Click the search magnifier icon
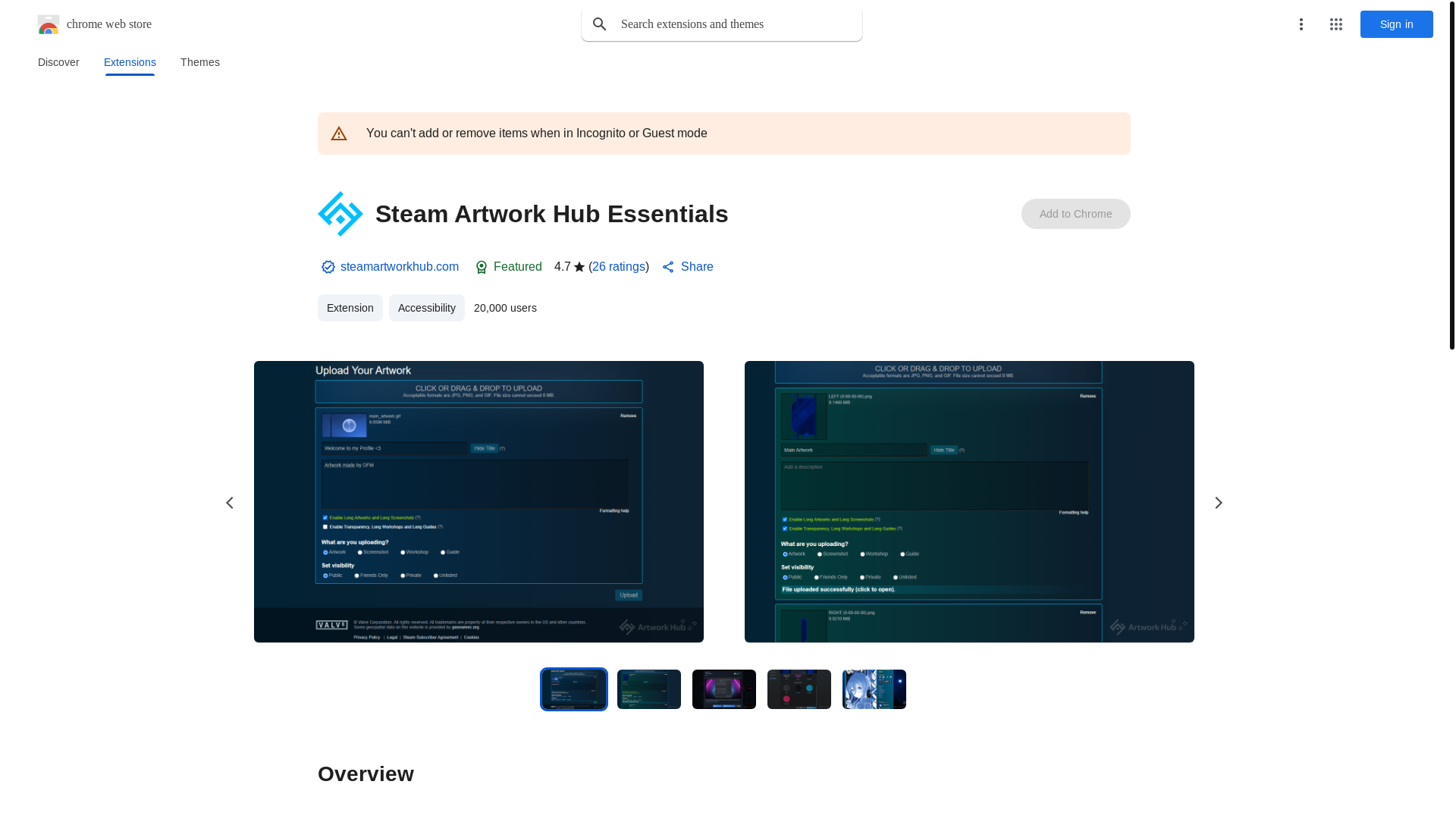Image resolution: width=1456 pixels, height=819 pixels. coord(600,24)
